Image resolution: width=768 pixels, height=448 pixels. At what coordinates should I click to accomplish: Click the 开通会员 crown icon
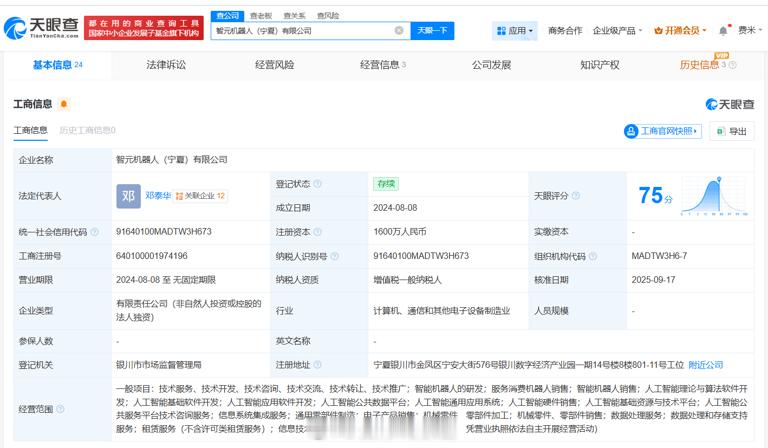[658, 31]
